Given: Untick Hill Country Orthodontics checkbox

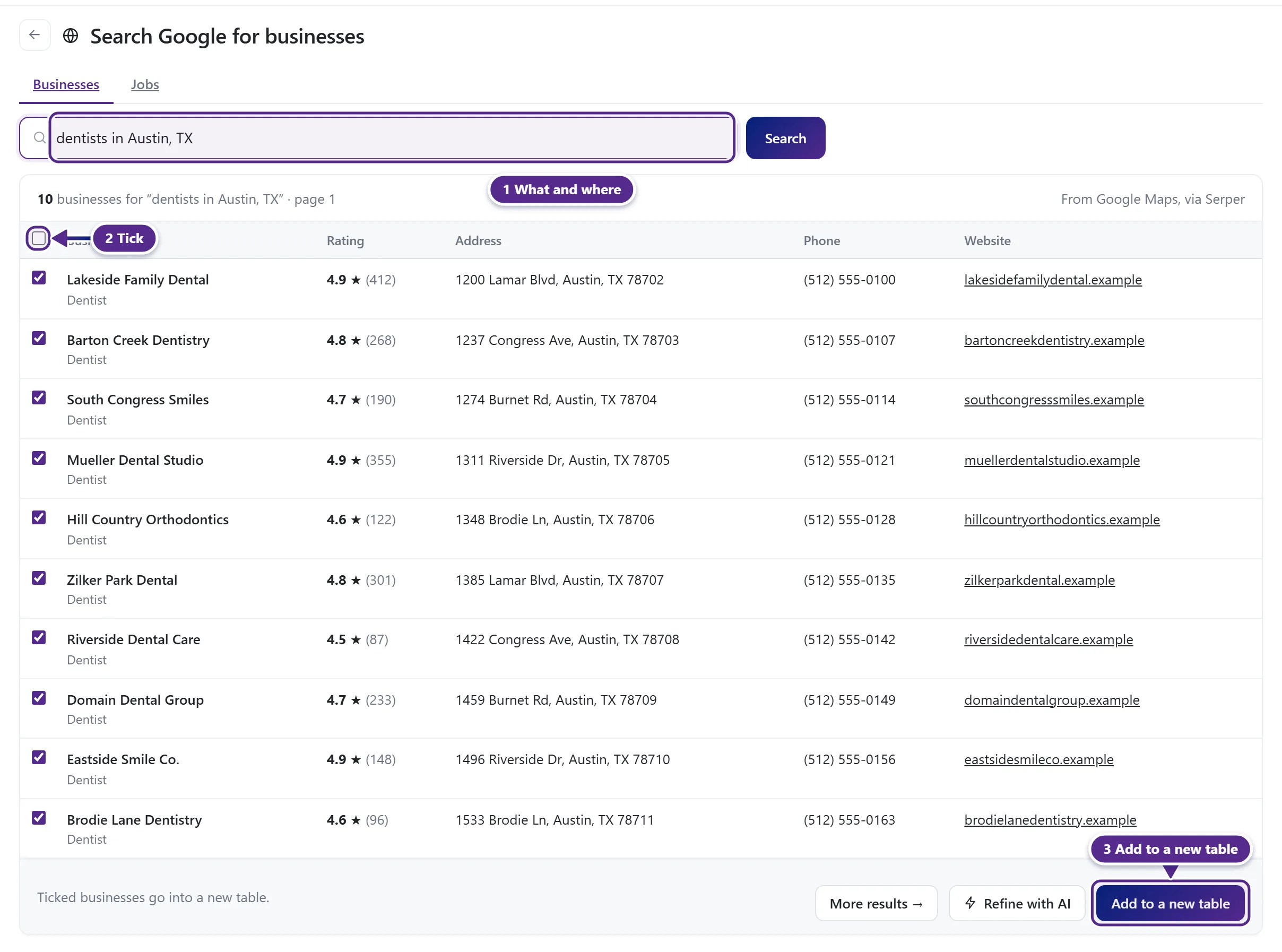Looking at the screenshot, I should tap(39, 517).
